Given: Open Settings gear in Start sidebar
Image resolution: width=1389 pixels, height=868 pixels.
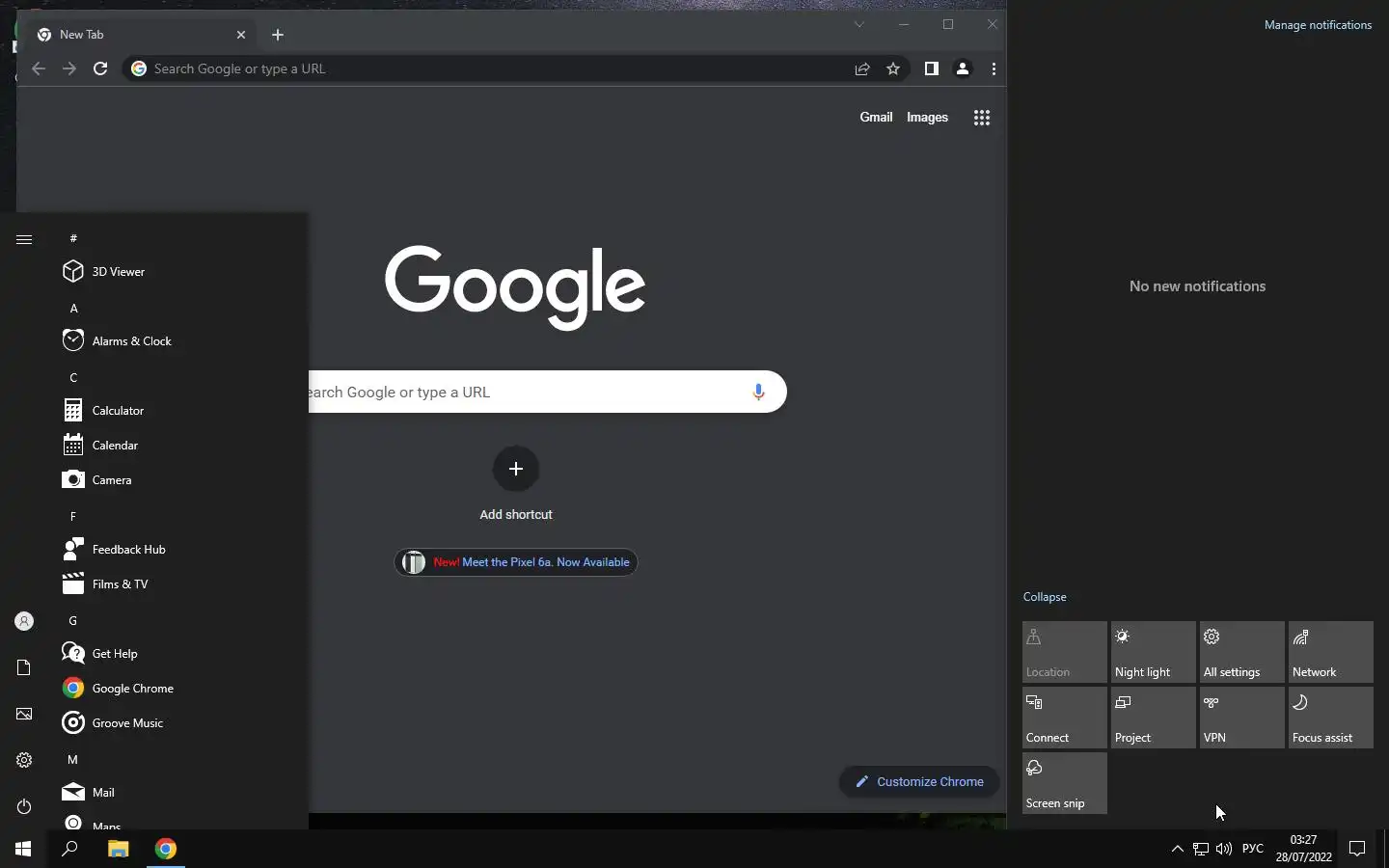Looking at the screenshot, I should coord(24,760).
